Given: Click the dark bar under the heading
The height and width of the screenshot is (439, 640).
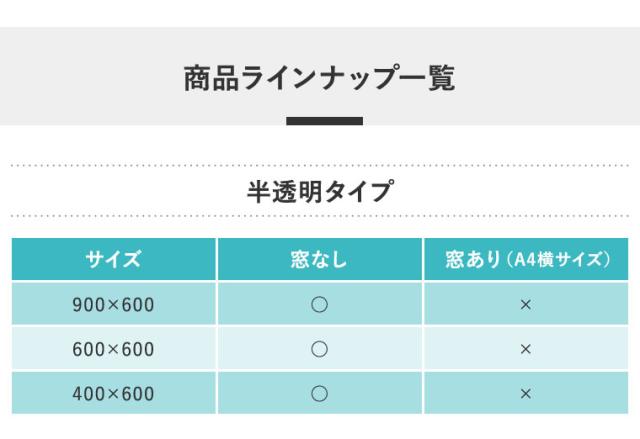Looking at the screenshot, I should pos(324,121).
